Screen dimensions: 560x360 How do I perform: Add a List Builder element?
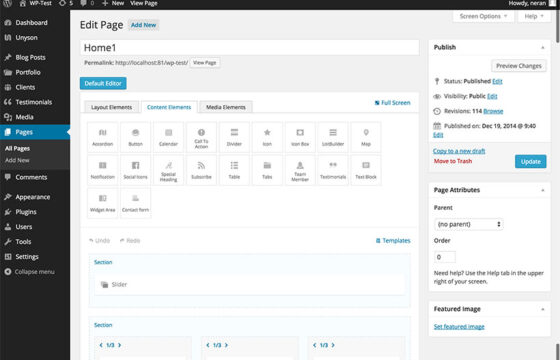coord(333,138)
